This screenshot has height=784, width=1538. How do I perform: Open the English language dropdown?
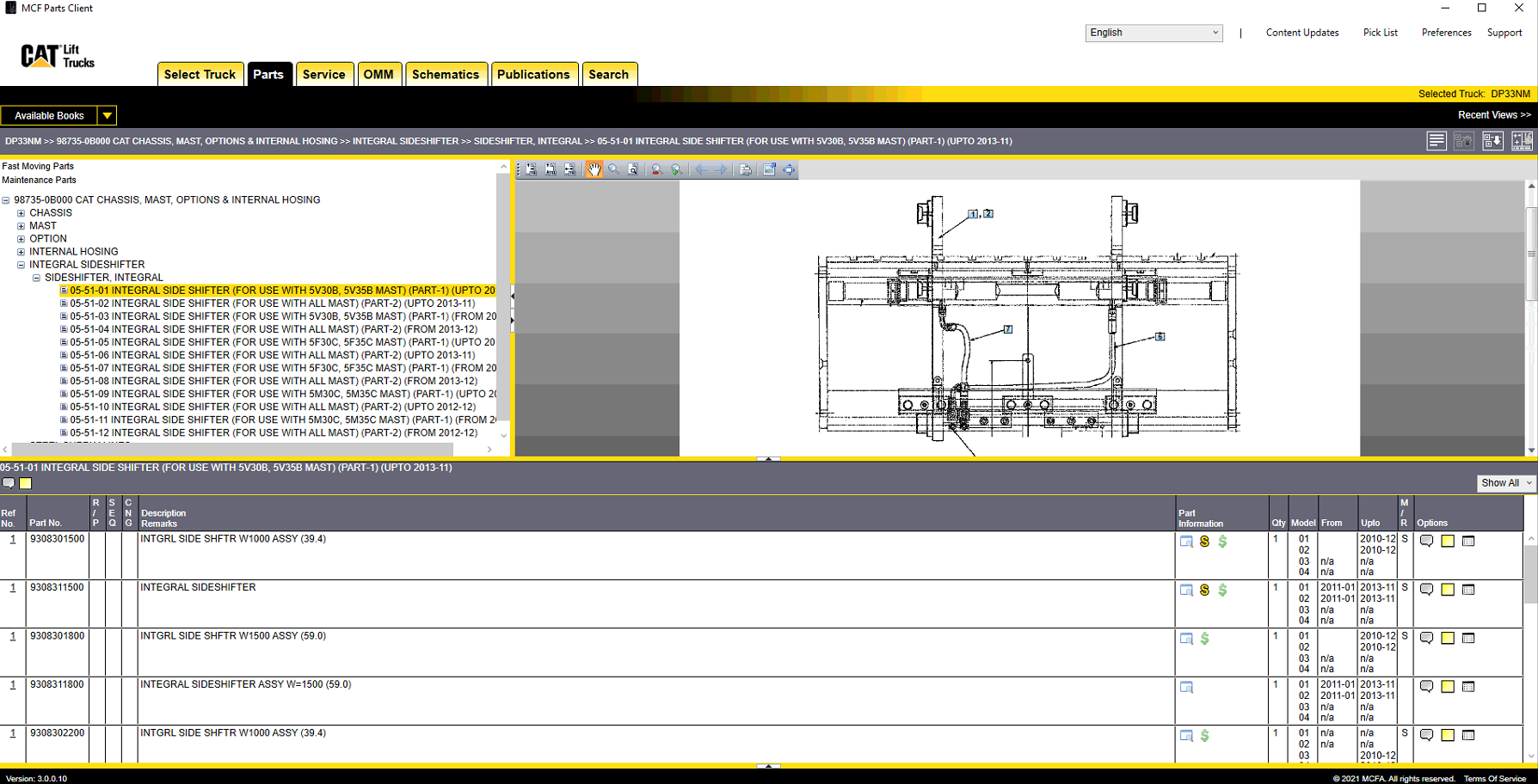[1153, 33]
